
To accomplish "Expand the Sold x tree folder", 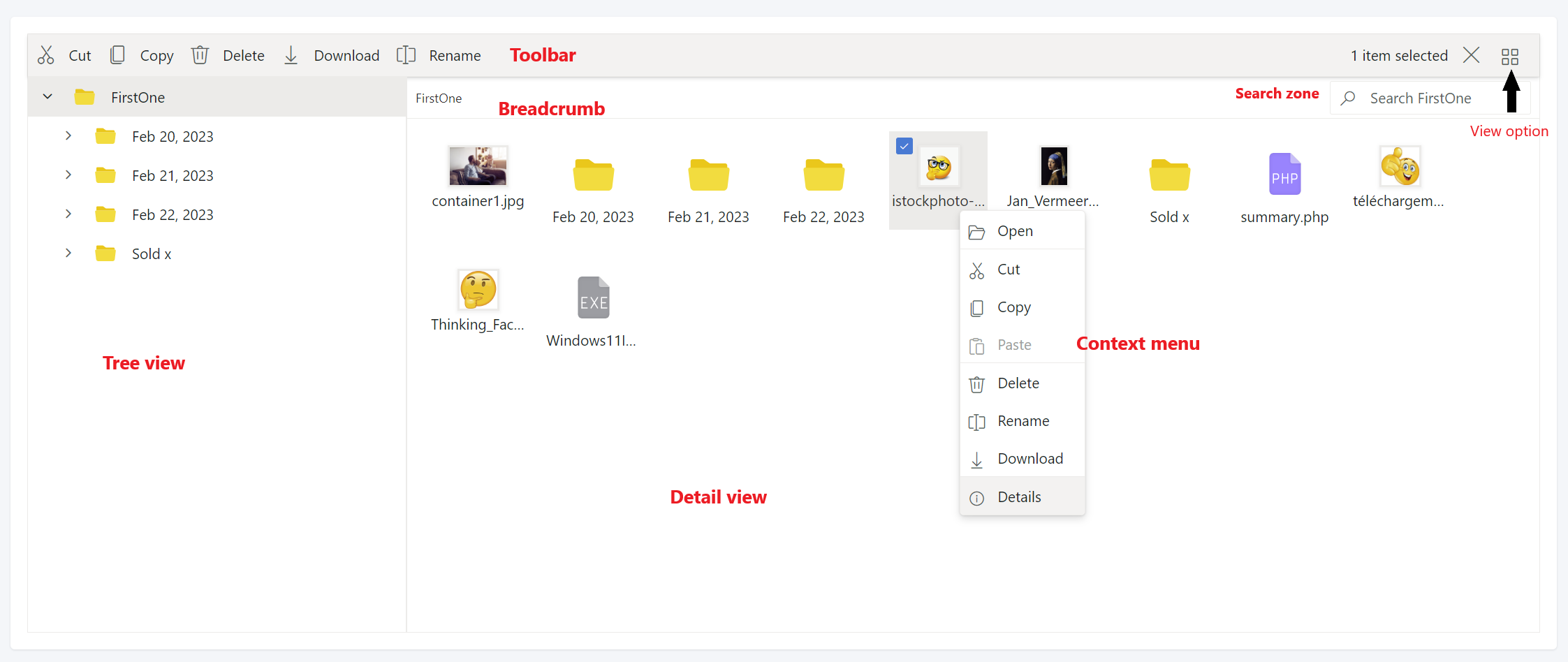I will (x=68, y=253).
